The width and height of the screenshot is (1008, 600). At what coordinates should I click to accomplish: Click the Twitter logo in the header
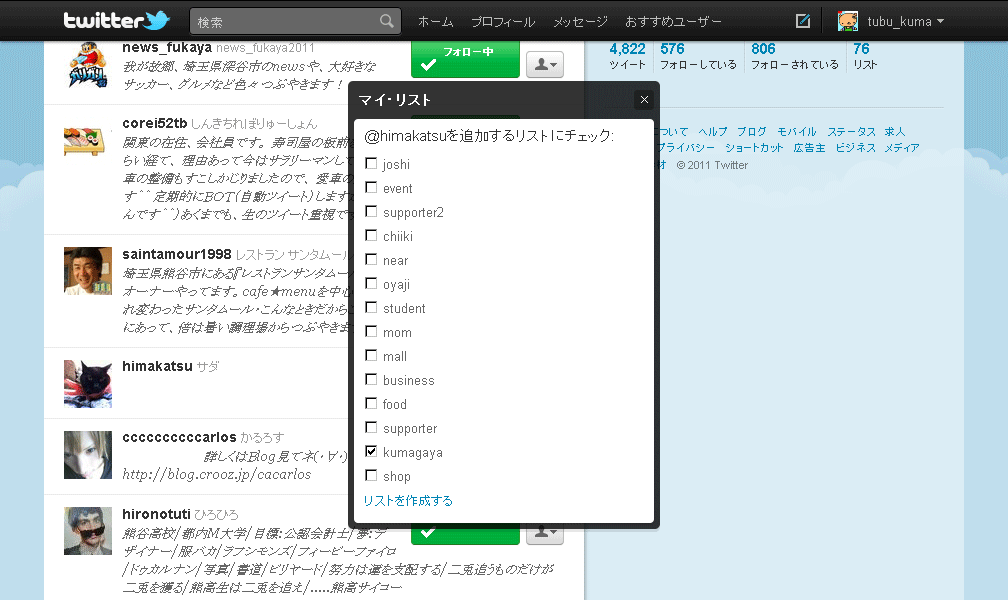click(116, 21)
